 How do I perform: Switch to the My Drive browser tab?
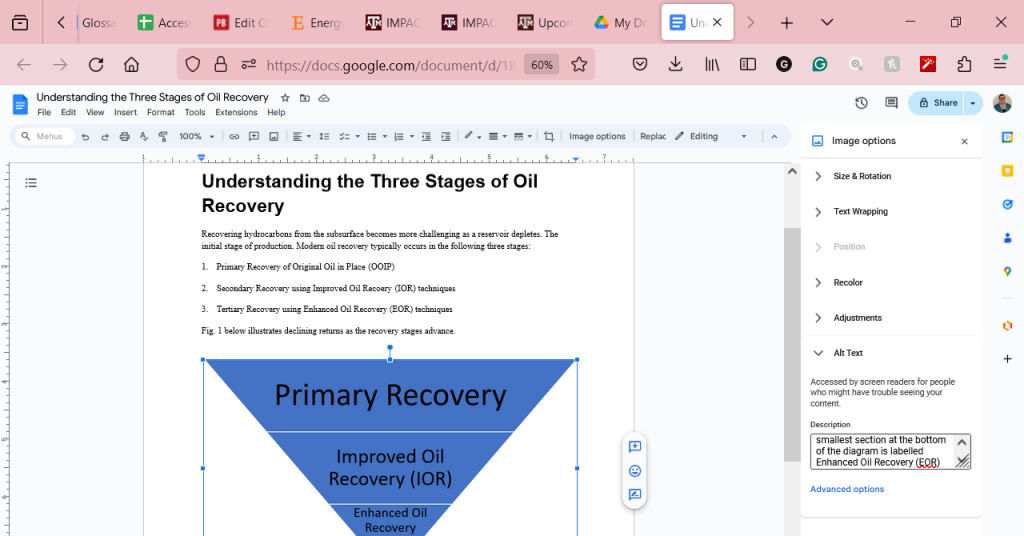[x=620, y=23]
